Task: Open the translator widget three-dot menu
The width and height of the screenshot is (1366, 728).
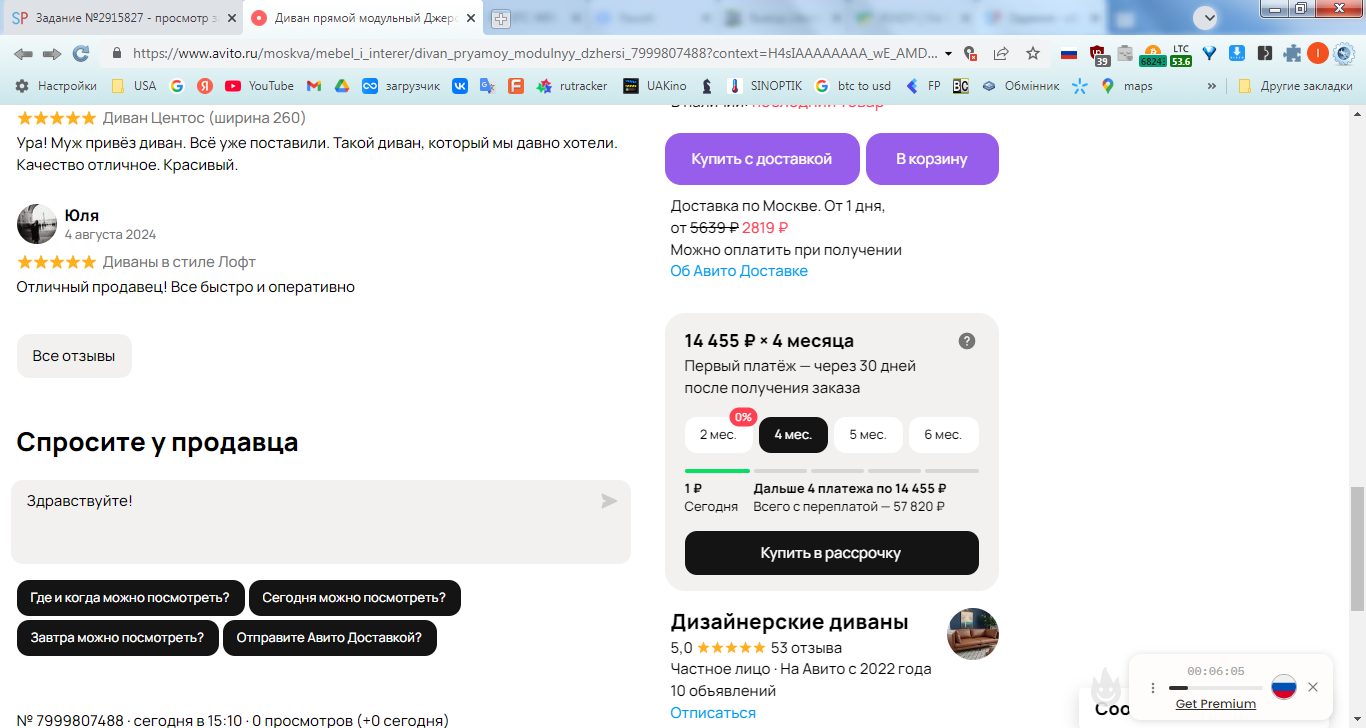Action: [x=1153, y=688]
